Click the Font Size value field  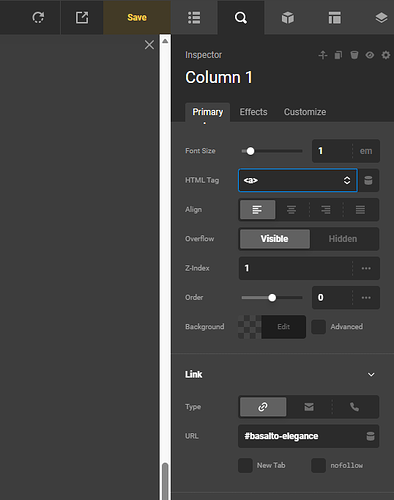332,151
